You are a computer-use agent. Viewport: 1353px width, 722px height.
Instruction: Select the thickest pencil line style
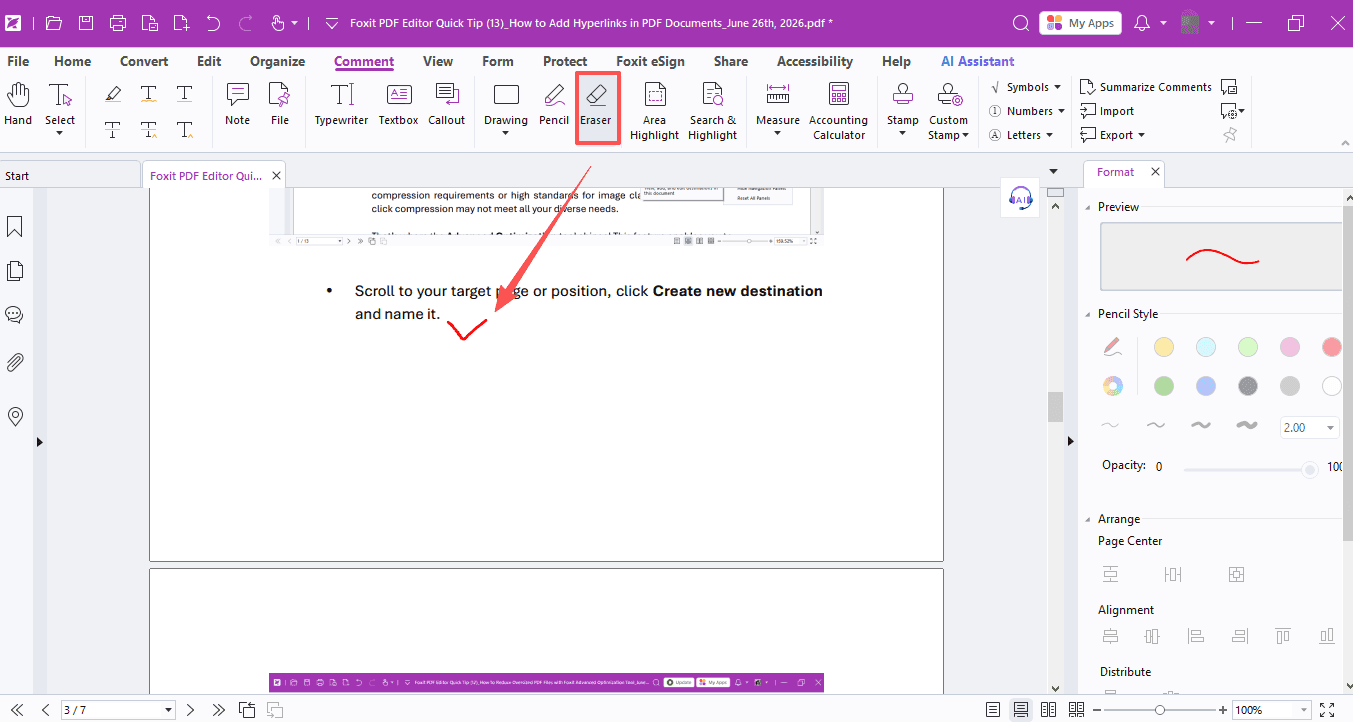(1246, 425)
